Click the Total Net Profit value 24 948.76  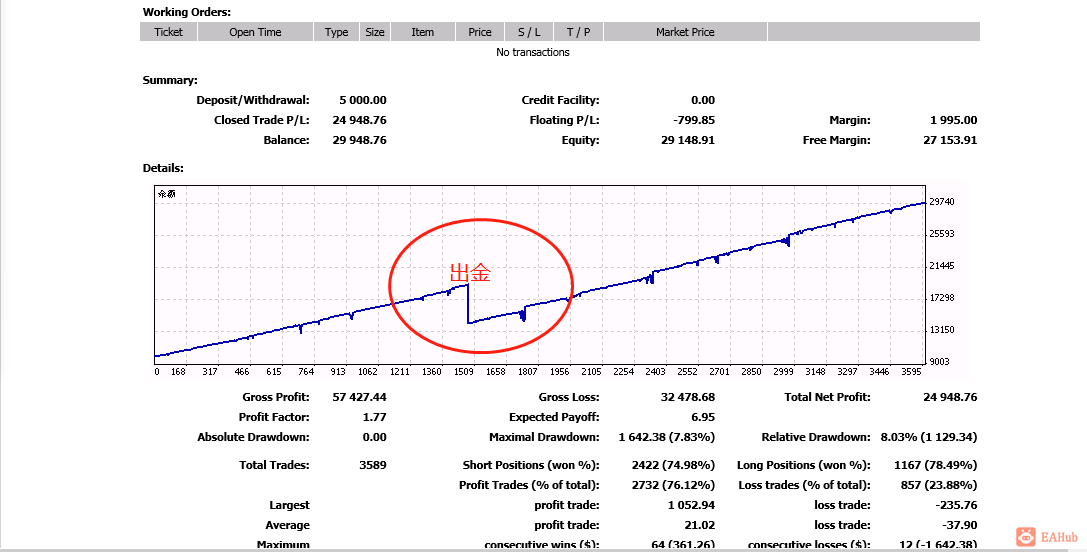pyautogui.click(x=950, y=397)
